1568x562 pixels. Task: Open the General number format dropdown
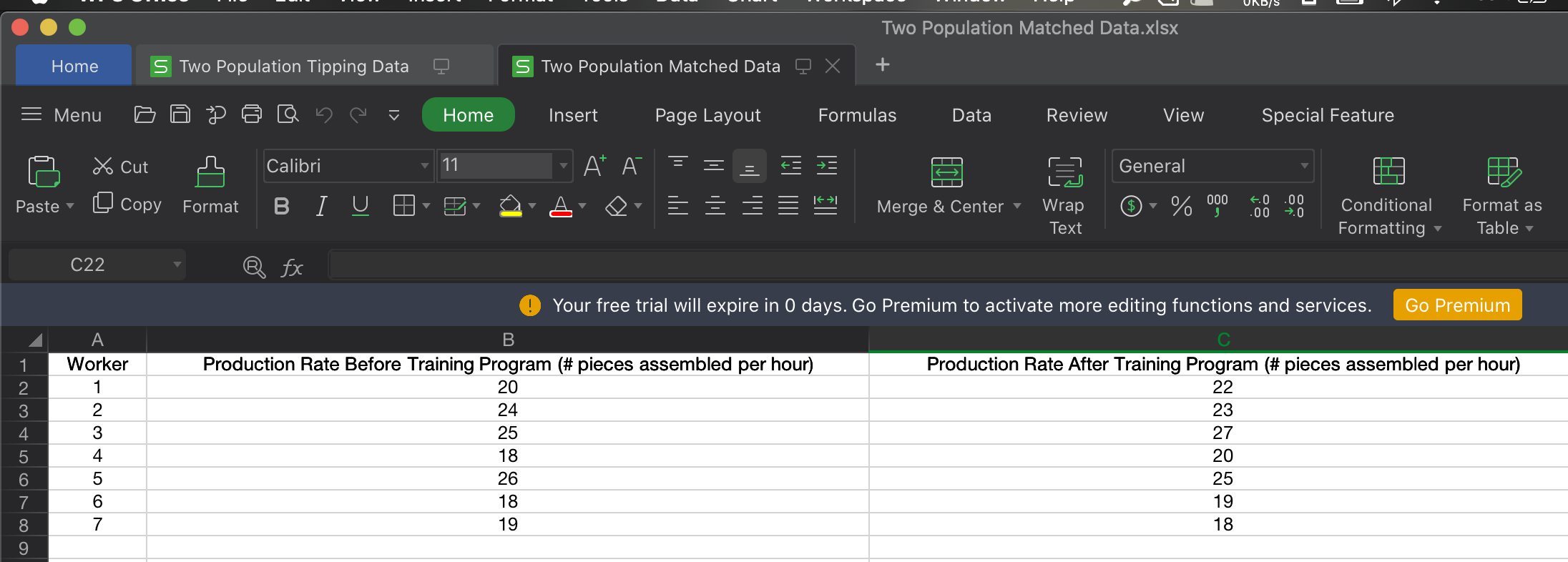pyautogui.click(x=1305, y=166)
